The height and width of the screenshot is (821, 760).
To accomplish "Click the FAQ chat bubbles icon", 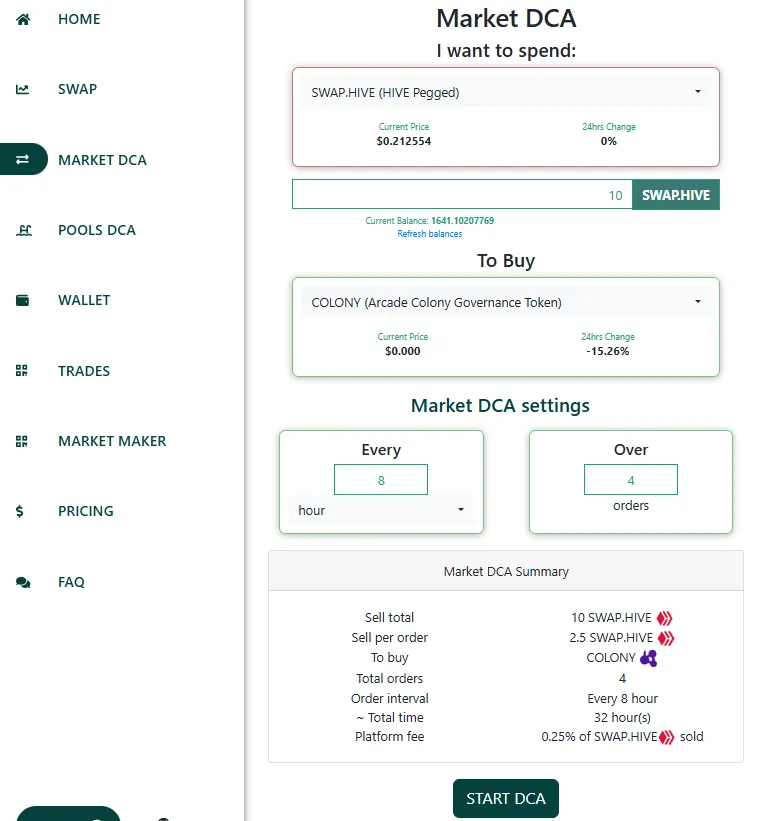I will click(23, 582).
